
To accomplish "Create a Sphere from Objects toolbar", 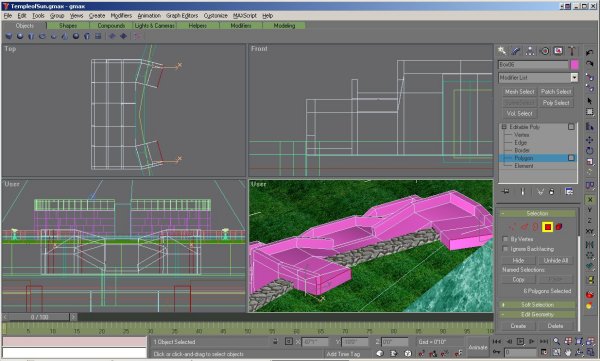I will point(20,36).
